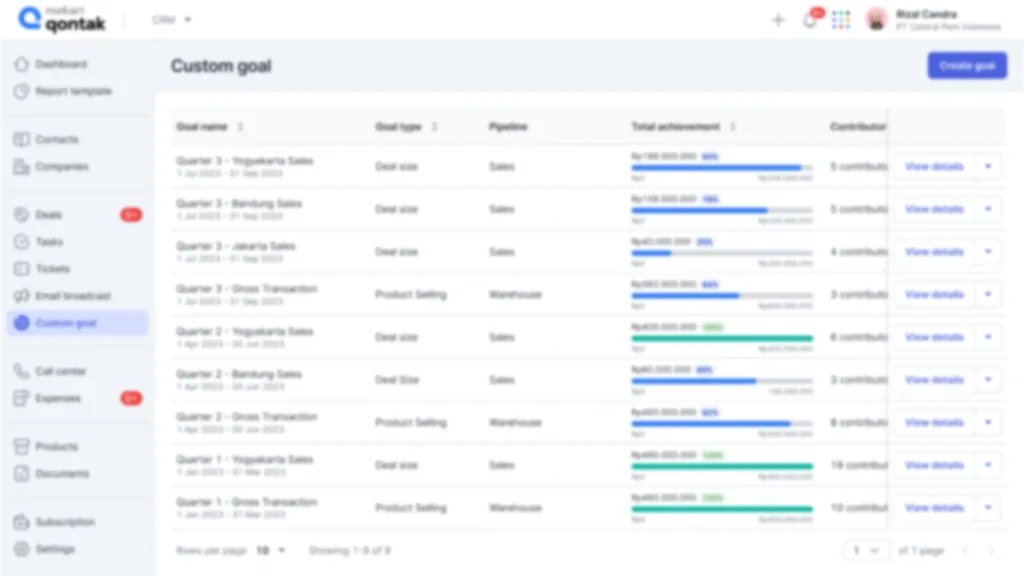The image size is (1024, 576).
Task: Open Call center phone icon
Action: click(x=21, y=371)
